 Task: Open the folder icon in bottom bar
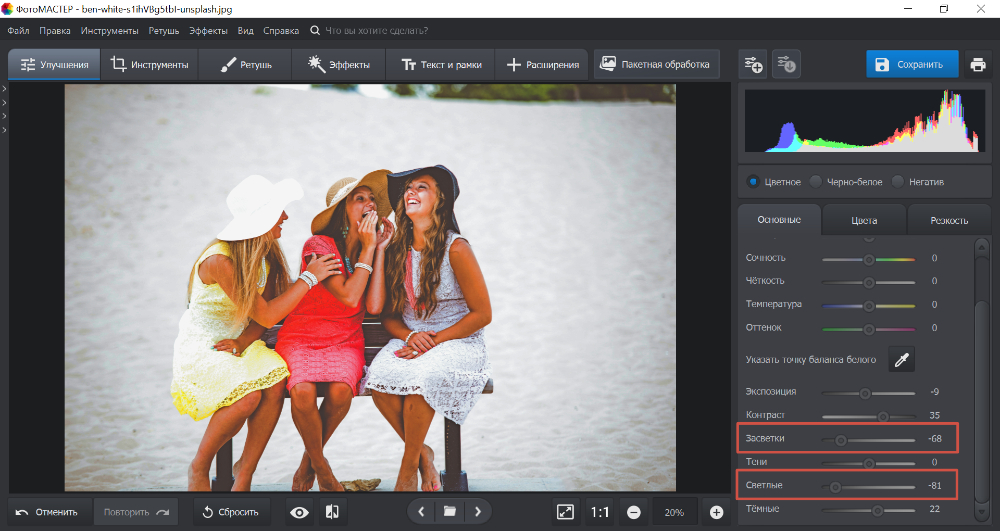[x=450, y=512]
